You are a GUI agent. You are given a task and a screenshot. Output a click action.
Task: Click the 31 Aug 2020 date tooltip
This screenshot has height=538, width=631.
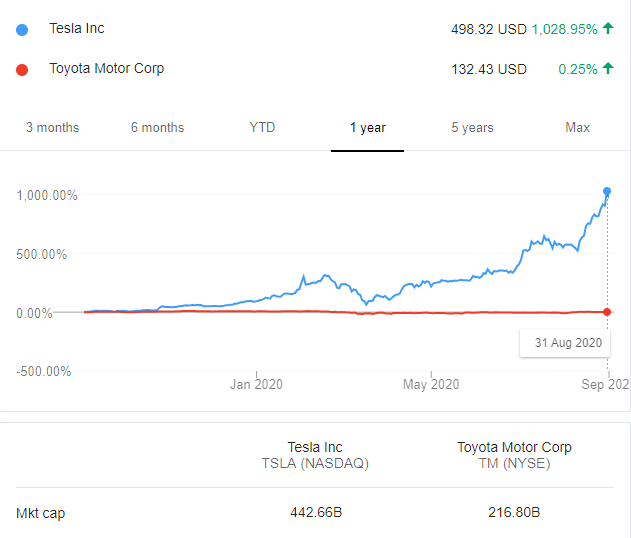coord(567,342)
